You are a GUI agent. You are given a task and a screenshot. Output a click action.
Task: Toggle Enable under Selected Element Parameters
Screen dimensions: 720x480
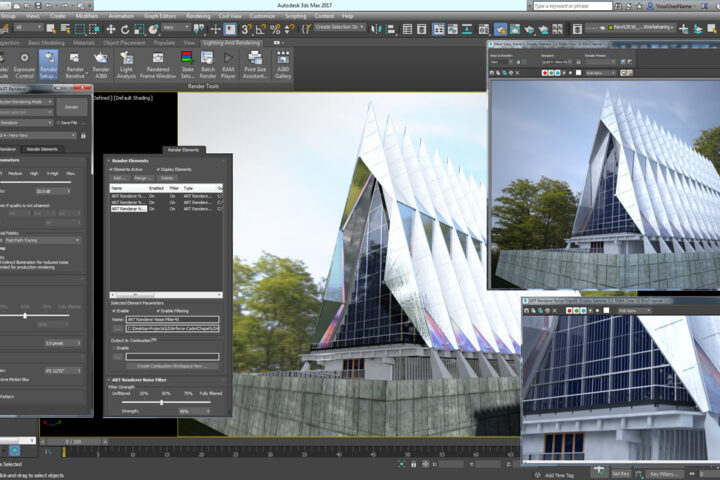(114, 311)
